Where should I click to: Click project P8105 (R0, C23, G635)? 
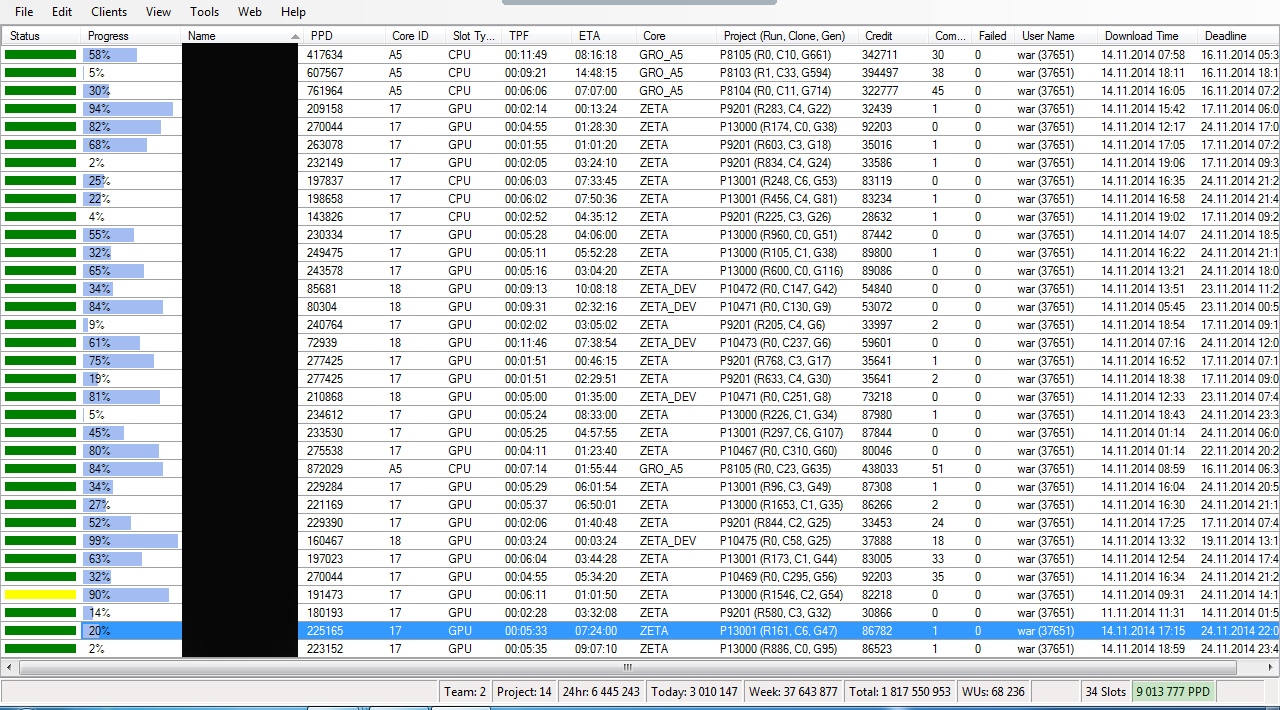(x=776, y=469)
